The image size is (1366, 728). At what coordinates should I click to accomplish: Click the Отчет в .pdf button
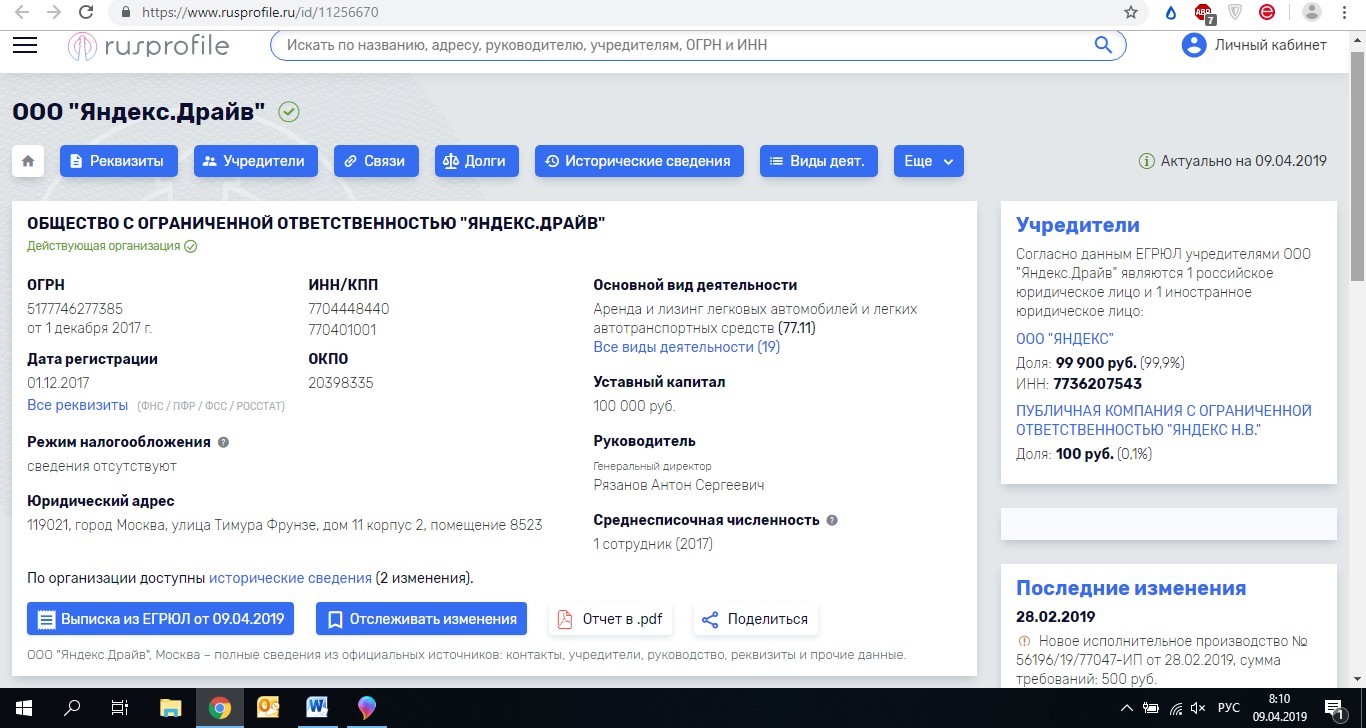610,619
